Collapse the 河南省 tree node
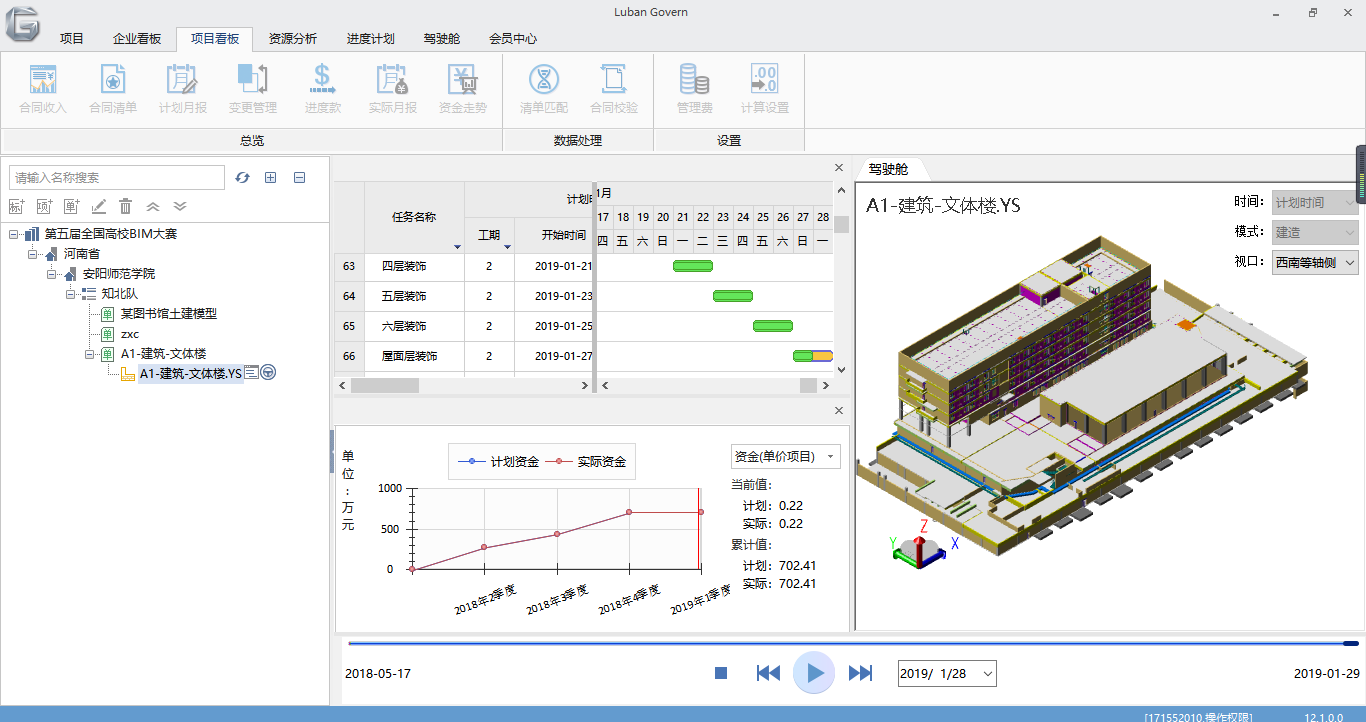 [x=33, y=254]
